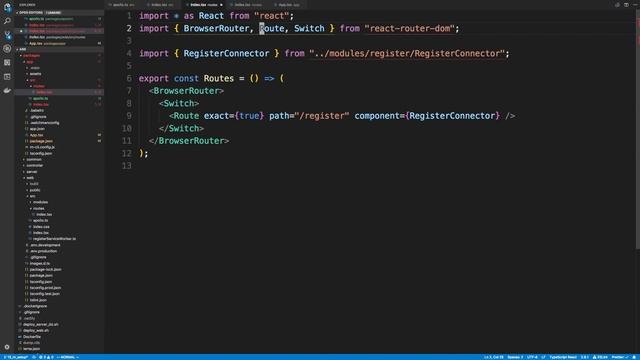Open index.css file
The width and height of the screenshot is (640, 360).
coord(41,227)
